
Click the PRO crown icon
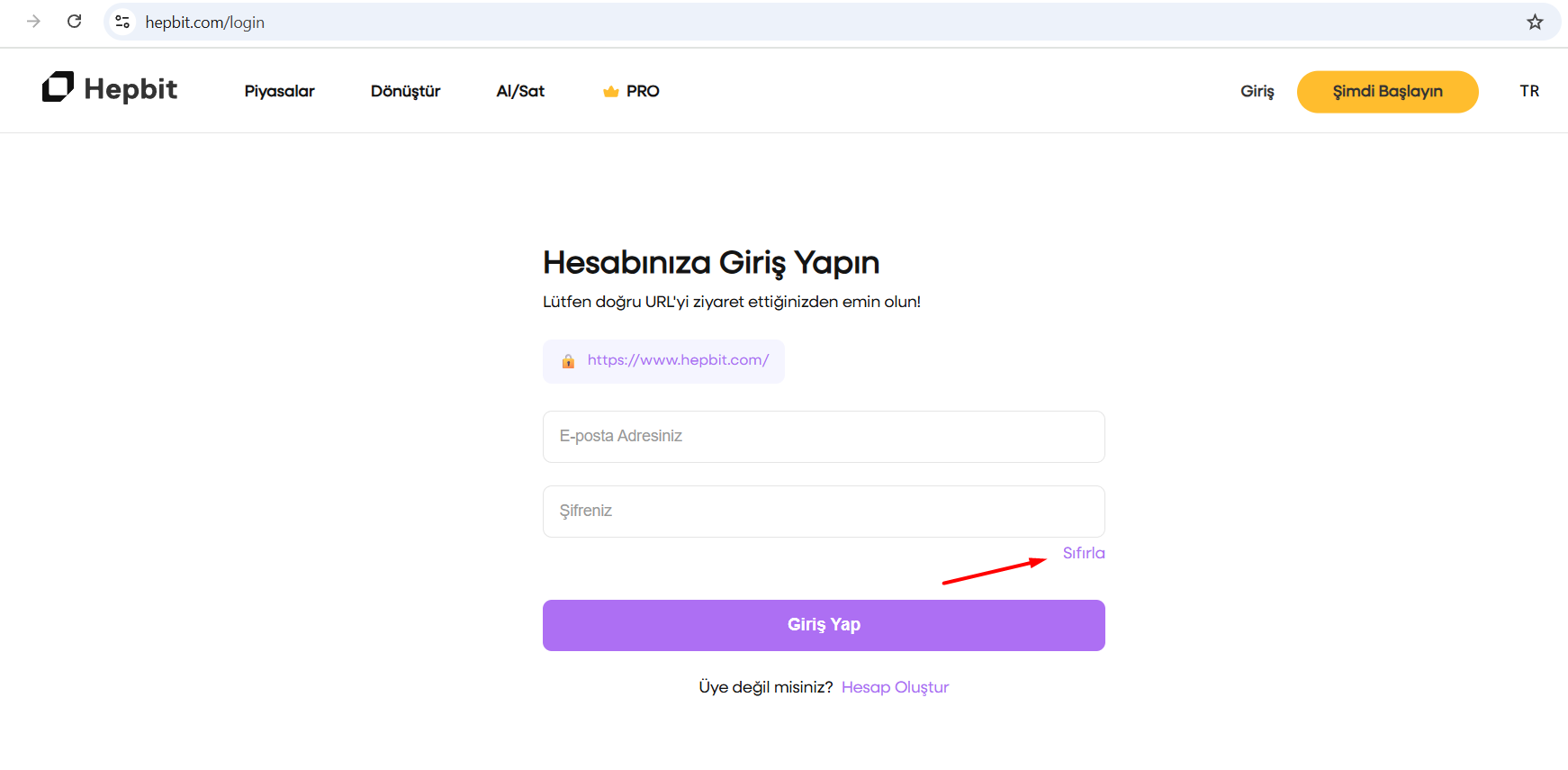coord(611,91)
